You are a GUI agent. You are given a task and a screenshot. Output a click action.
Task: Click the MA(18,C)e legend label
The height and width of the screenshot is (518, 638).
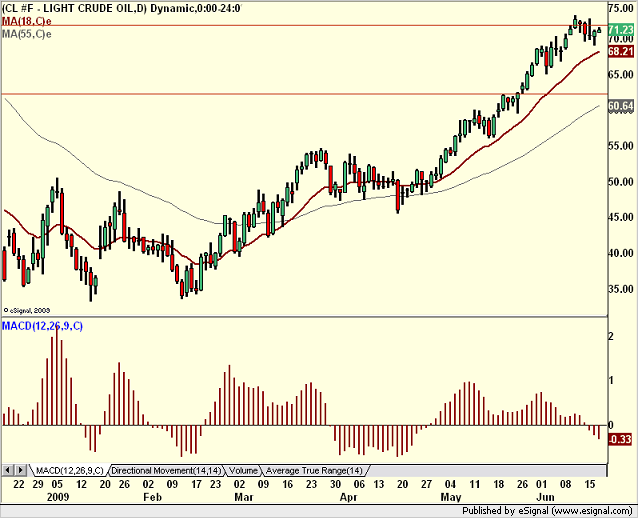point(27,21)
